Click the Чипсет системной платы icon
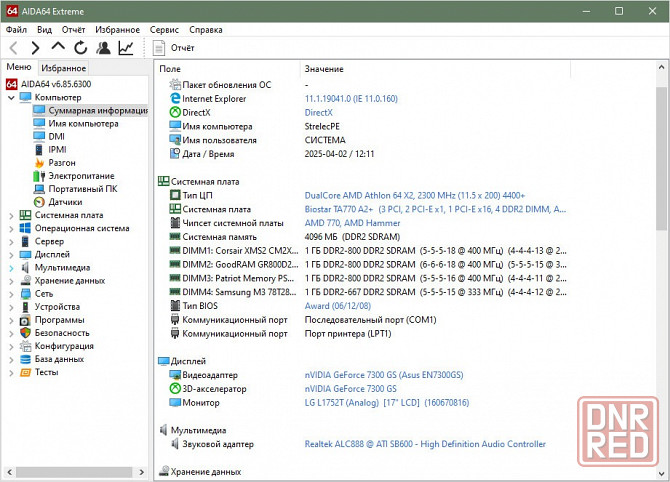 [x=175, y=223]
